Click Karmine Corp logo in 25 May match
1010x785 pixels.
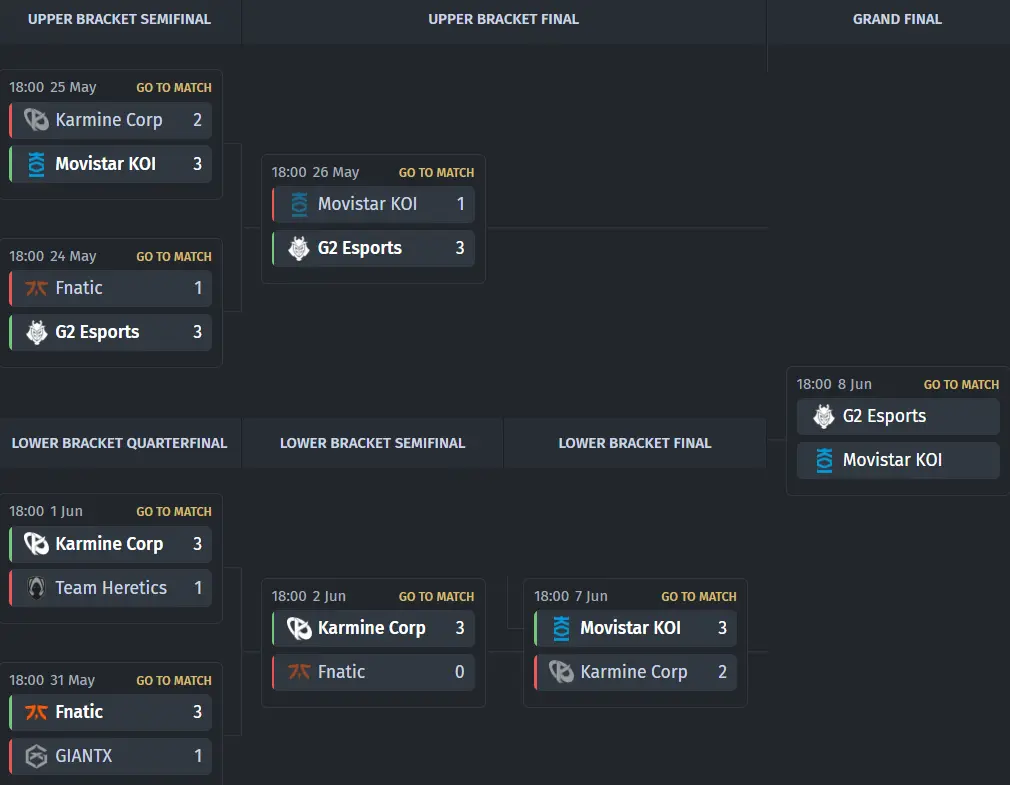(36, 120)
